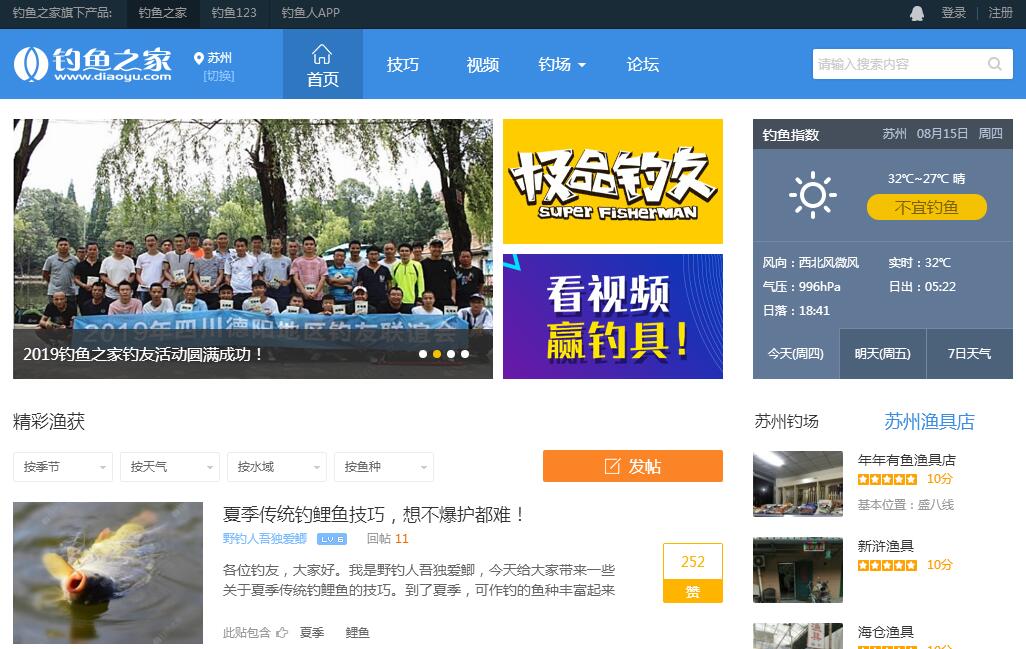
Task: Click the 钓鱼123 top bar link
Action: click(234, 12)
